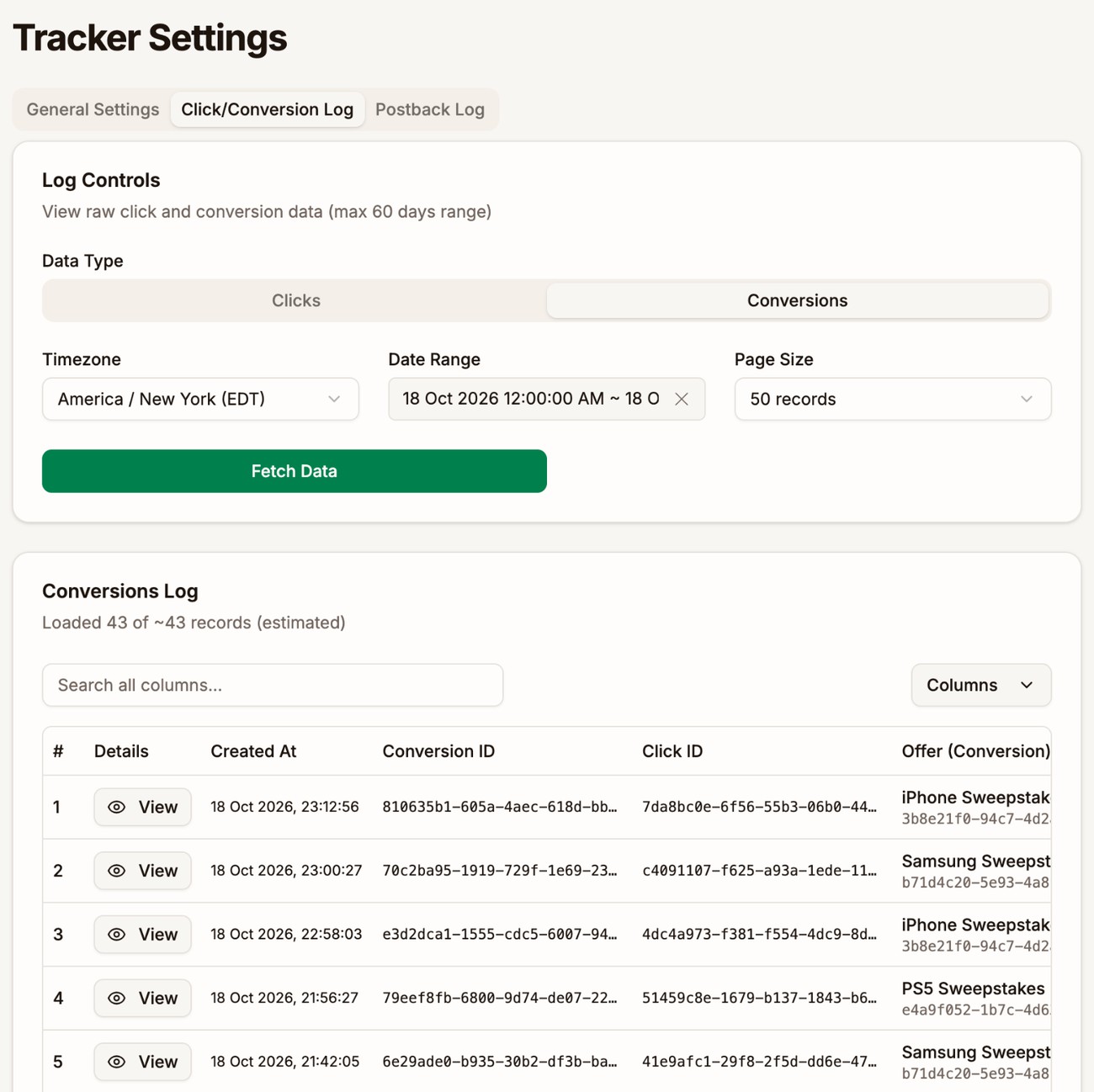
Task: Sort by the Created At column header
Action: click(253, 751)
